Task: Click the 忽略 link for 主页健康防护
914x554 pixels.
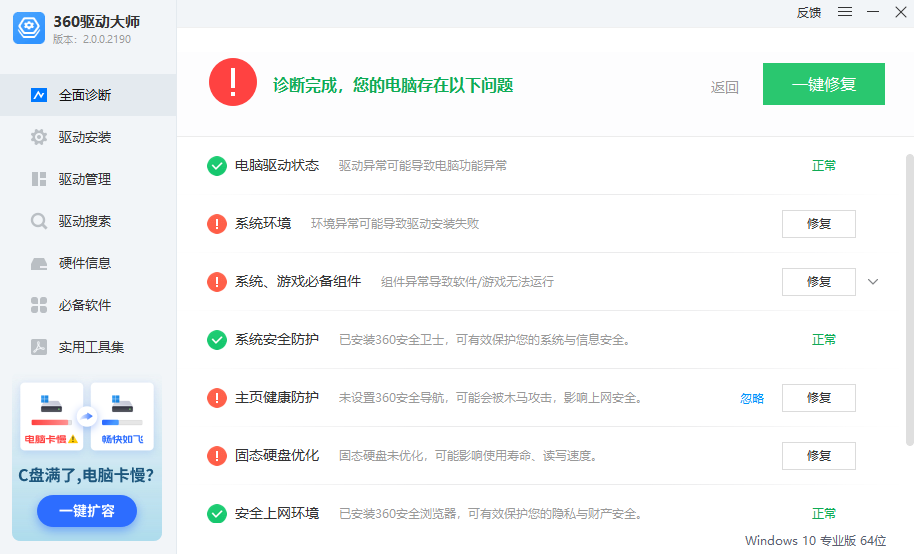Action: coord(752,398)
